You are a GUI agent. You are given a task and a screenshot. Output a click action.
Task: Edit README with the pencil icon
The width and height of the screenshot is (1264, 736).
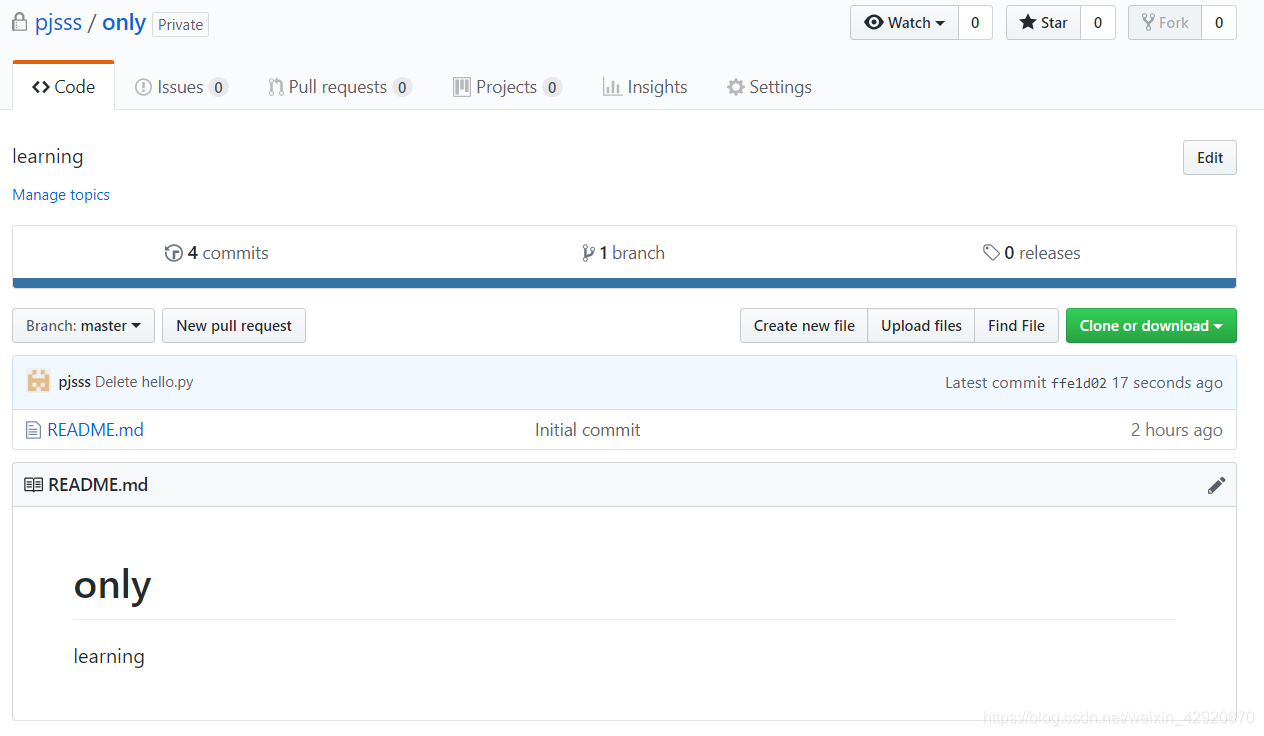(x=1216, y=485)
